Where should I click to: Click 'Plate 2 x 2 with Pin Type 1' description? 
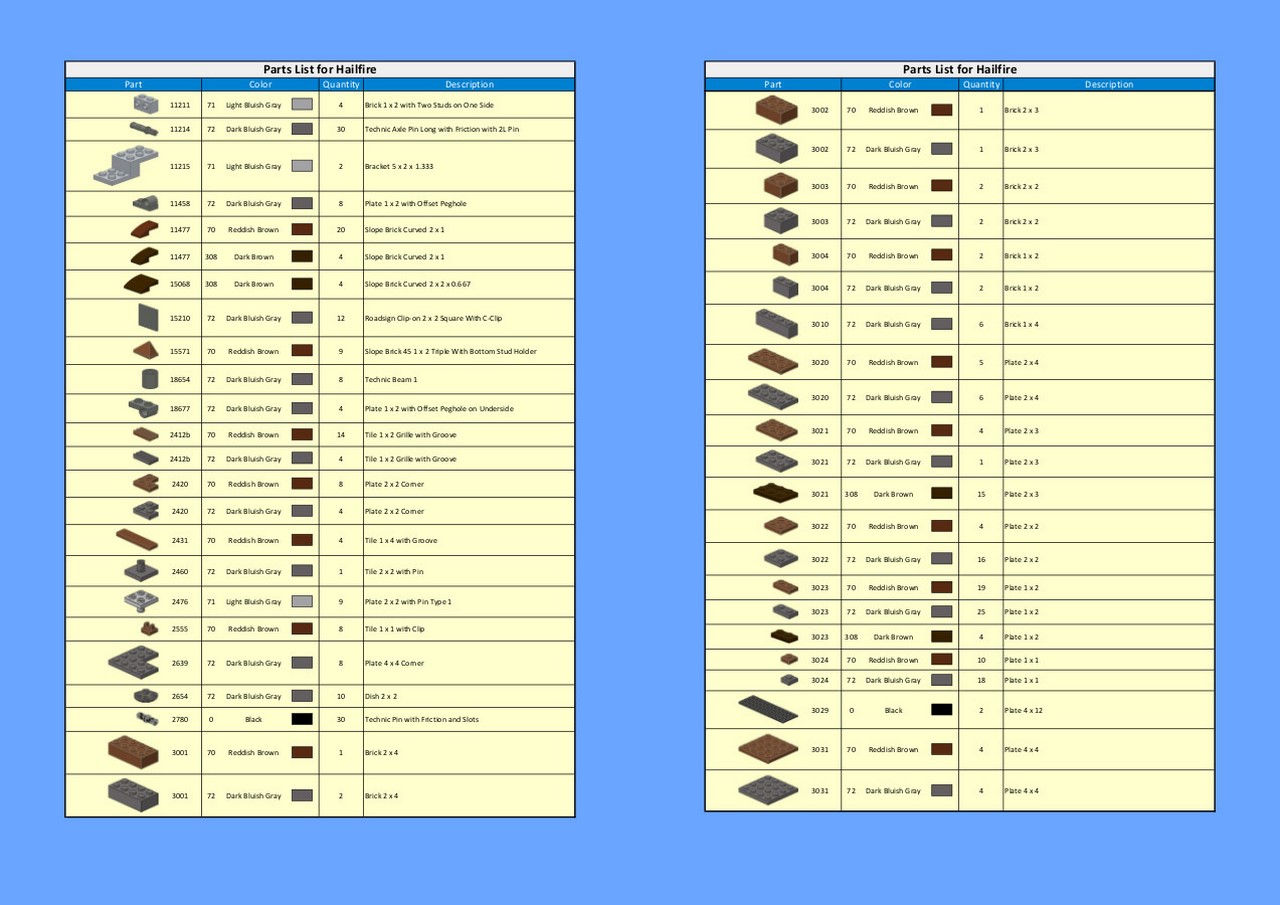tap(408, 601)
